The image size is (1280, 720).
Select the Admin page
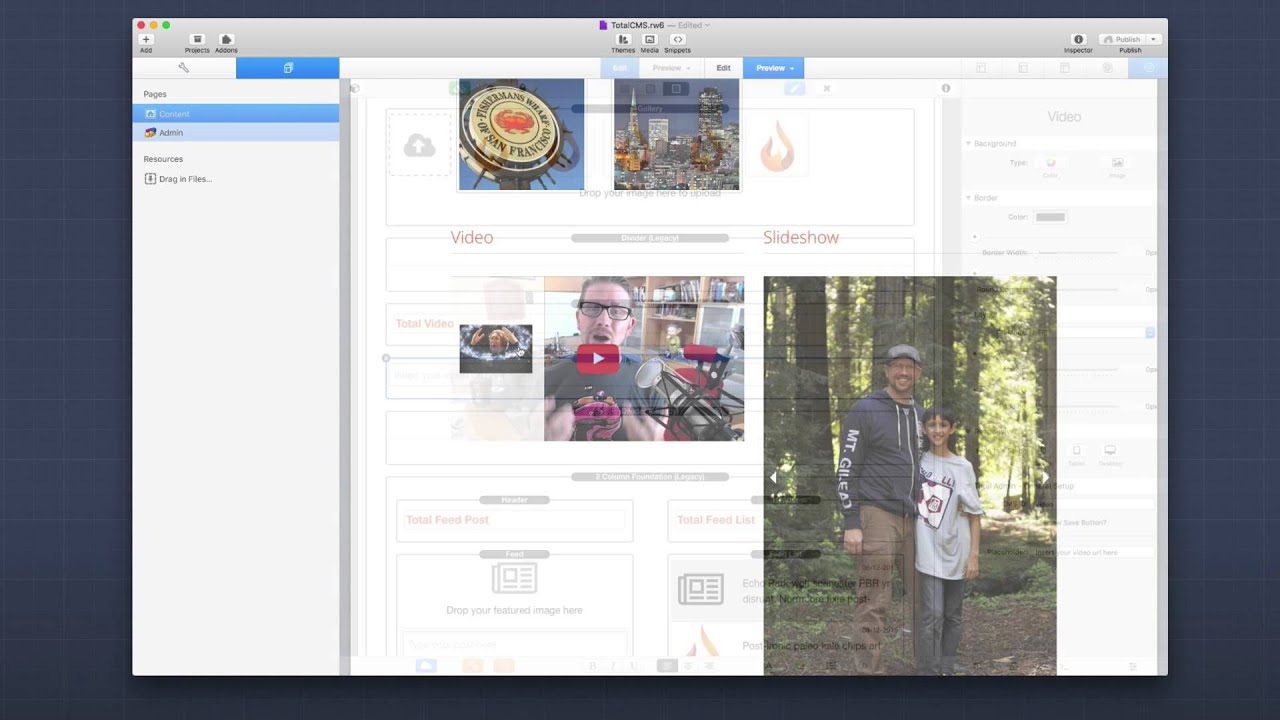(x=236, y=132)
